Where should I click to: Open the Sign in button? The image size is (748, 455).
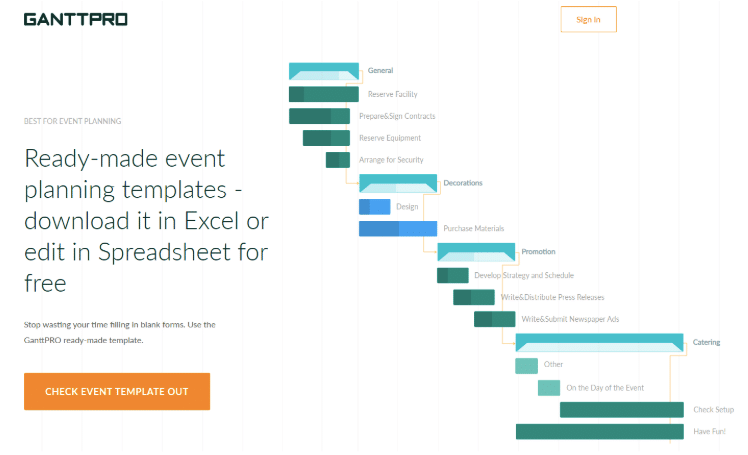click(x=588, y=20)
